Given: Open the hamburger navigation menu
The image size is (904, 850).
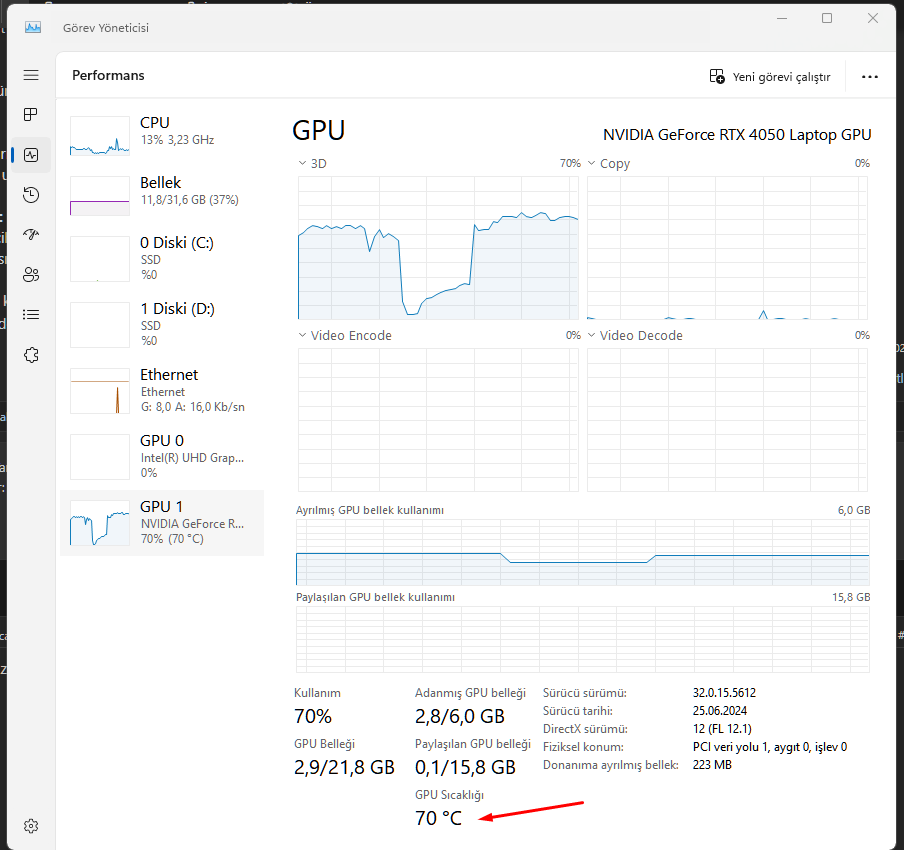Looking at the screenshot, I should (31, 75).
